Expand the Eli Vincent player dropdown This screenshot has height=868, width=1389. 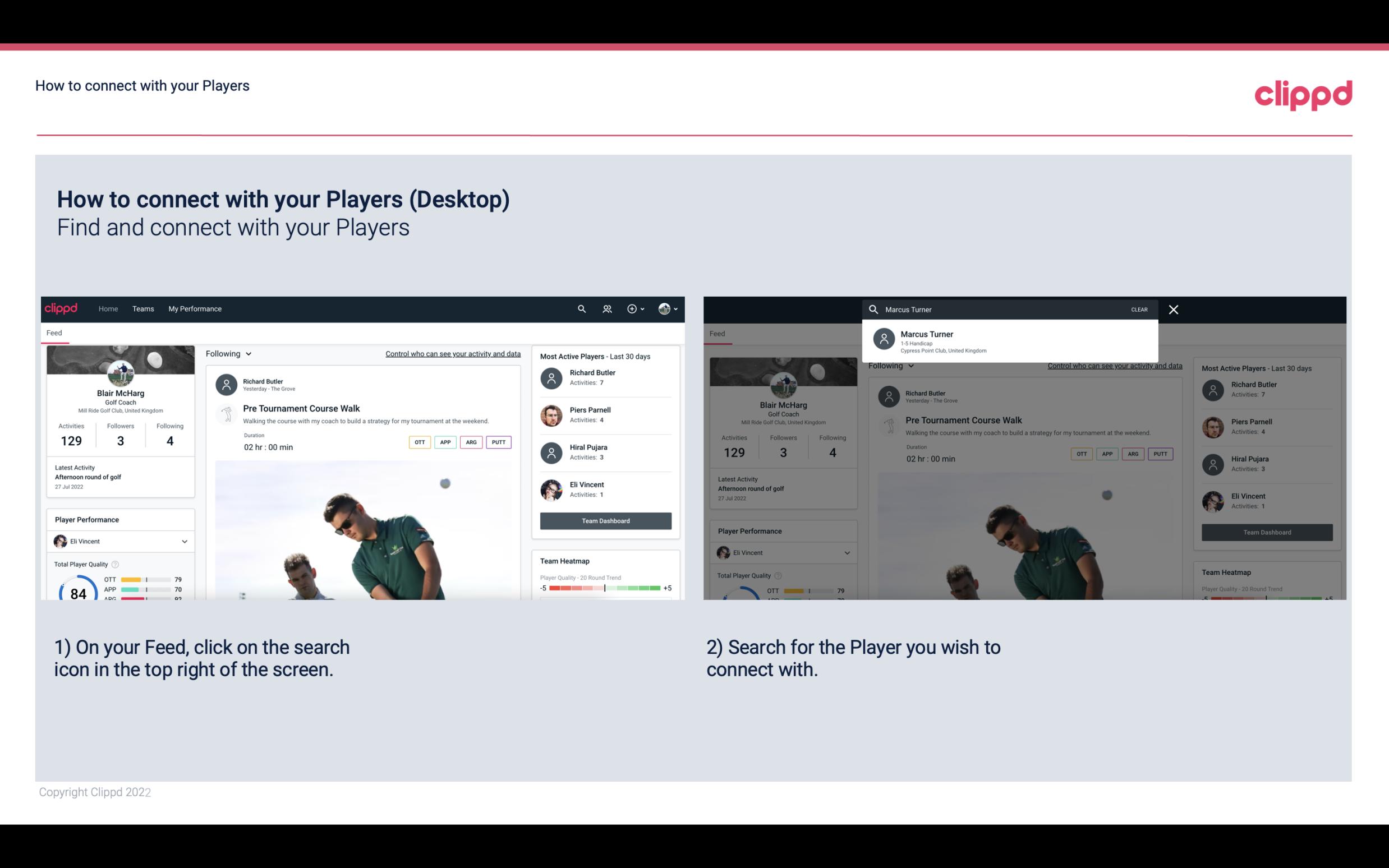pos(184,541)
